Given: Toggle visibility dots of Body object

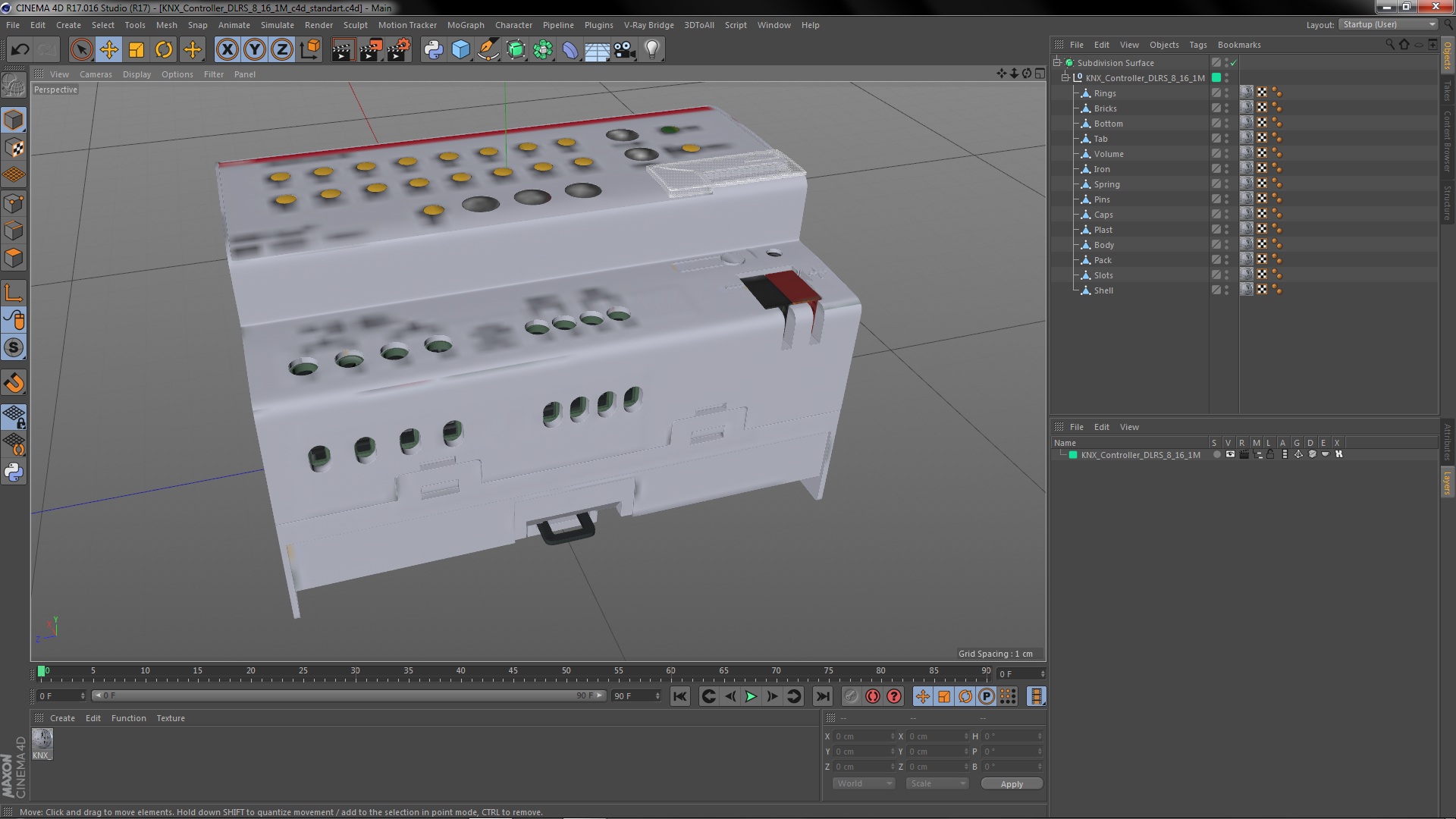Looking at the screenshot, I should click(x=1227, y=245).
